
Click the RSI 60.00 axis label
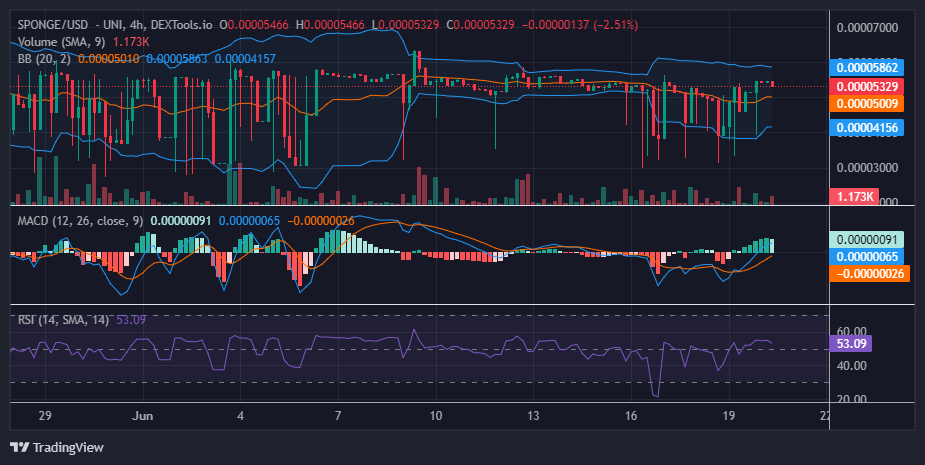[852, 332]
